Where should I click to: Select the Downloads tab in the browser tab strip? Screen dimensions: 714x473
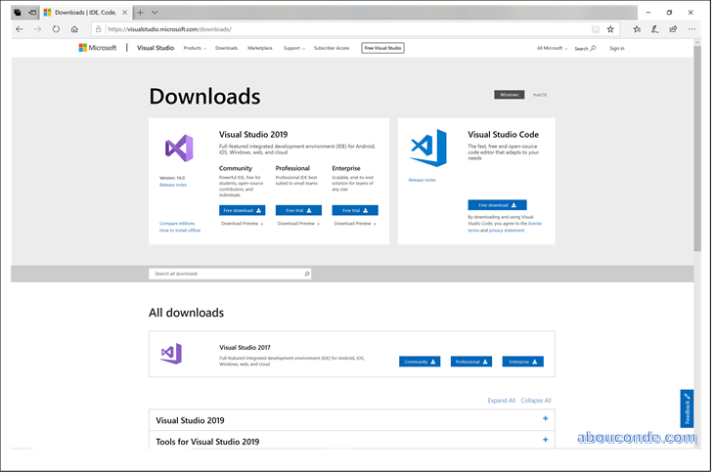point(85,12)
